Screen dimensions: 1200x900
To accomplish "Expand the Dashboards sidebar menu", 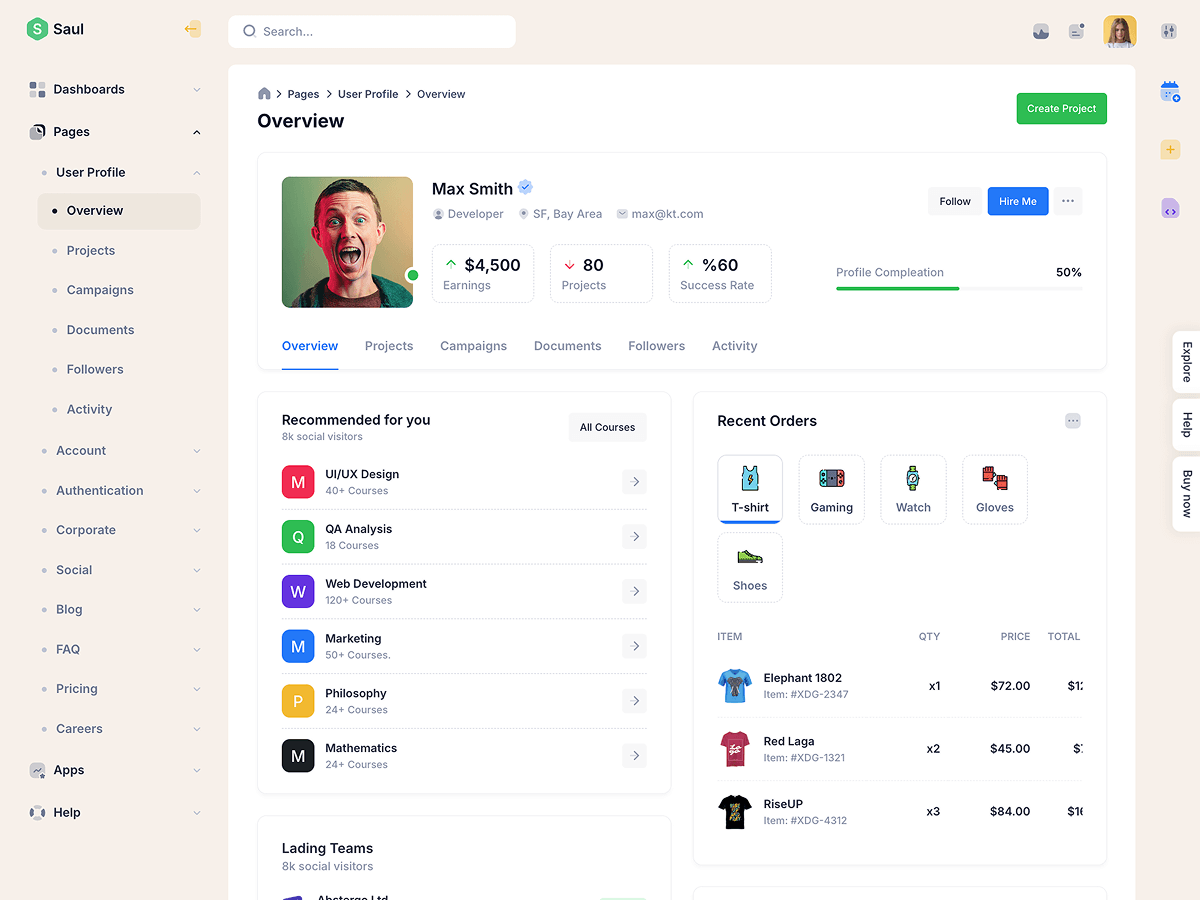I will [115, 89].
